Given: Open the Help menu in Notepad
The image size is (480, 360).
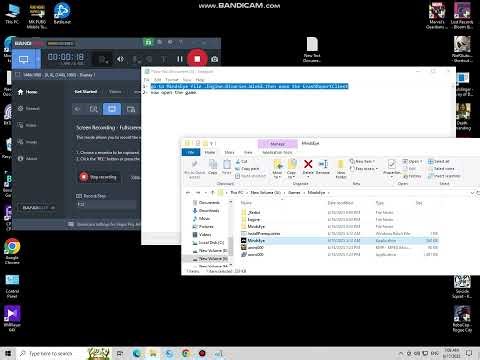Looking at the screenshot, I should 200,80.
